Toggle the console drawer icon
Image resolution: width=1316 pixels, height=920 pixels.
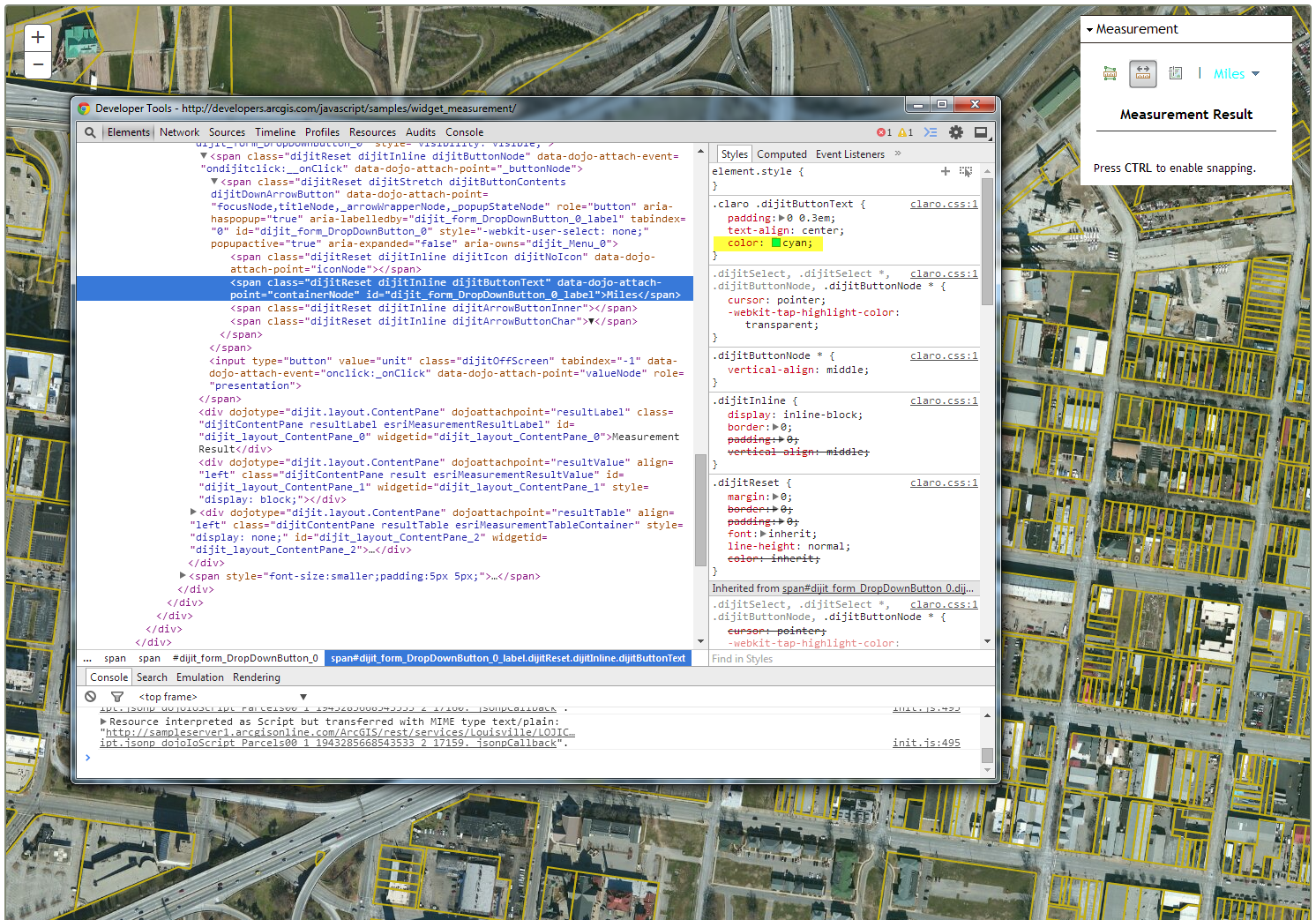(931, 132)
